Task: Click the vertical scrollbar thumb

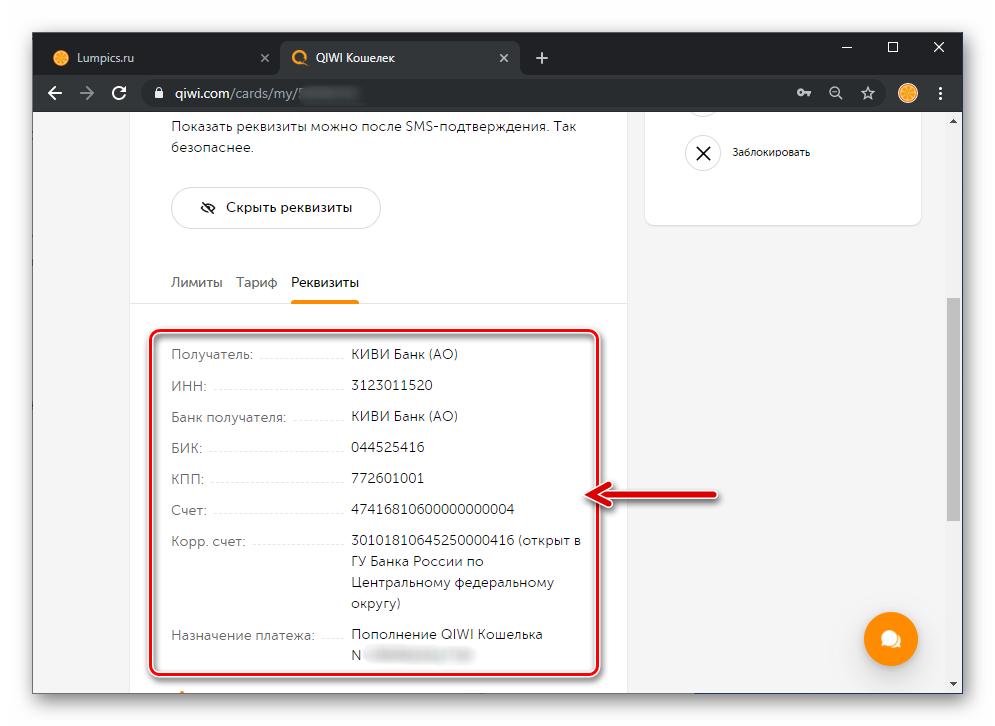Action: click(x=953, y=409)
